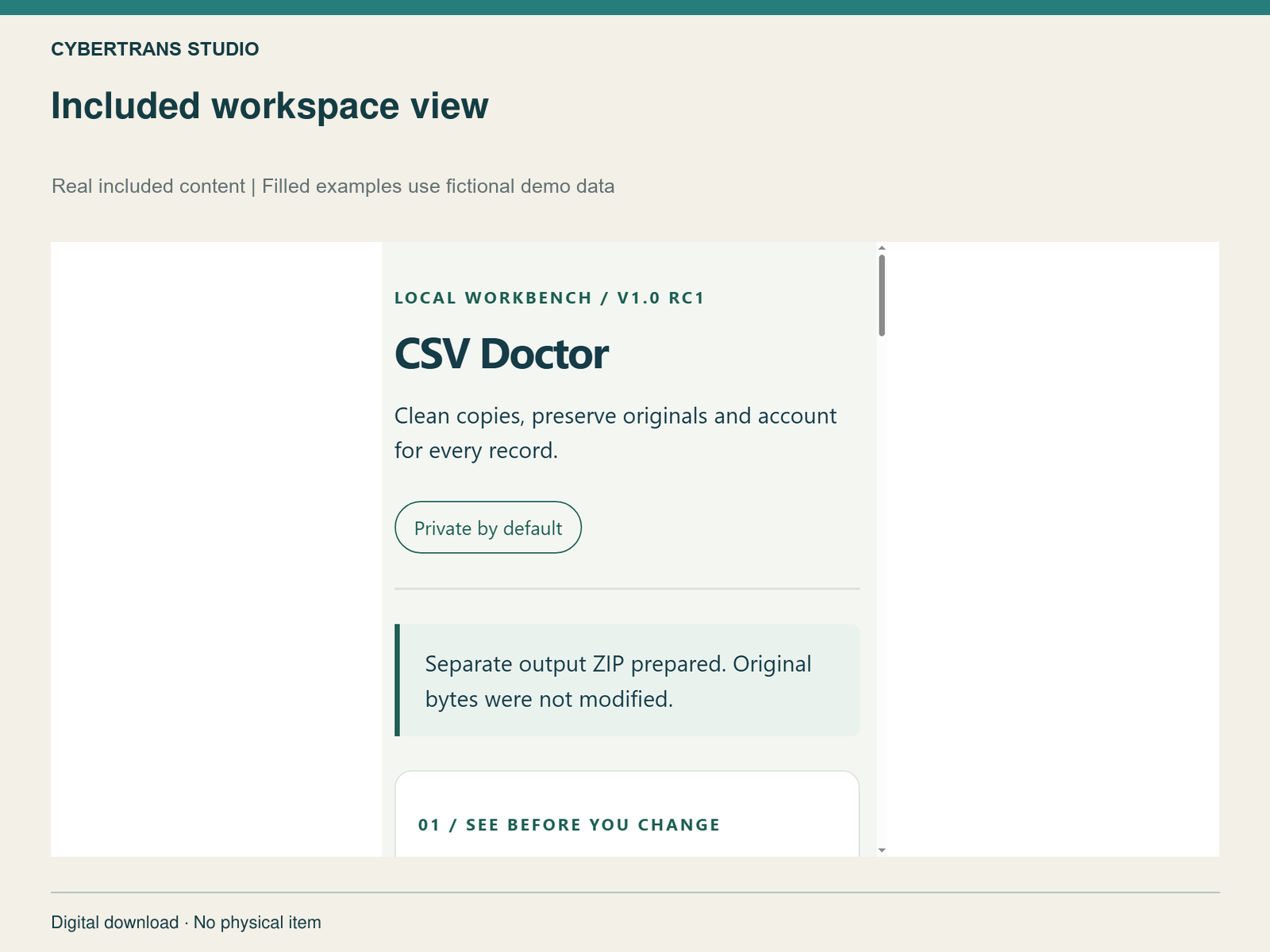Click the scroll down arrow in preview
Screen dimensions: 1270x952
click(x=882, y=850)
